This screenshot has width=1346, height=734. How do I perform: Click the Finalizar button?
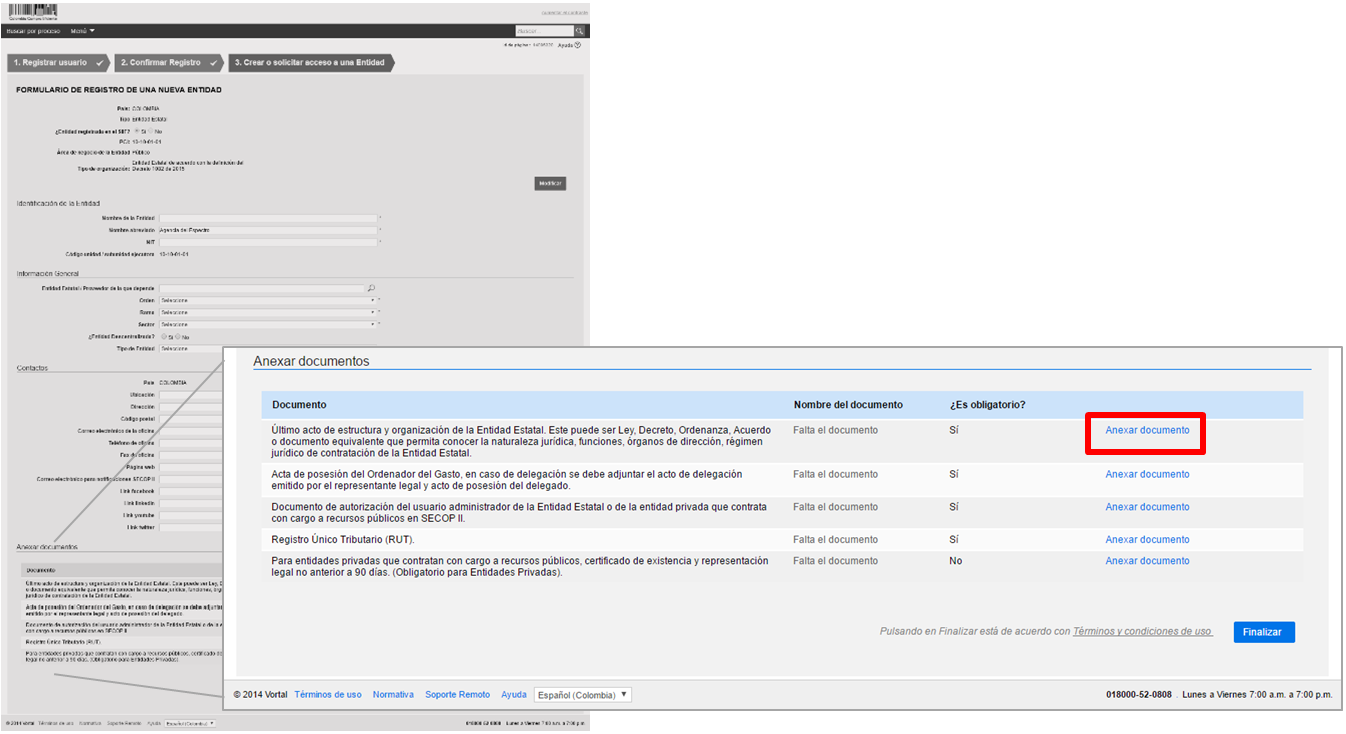pyautogui.click(x=1264, y=632)
